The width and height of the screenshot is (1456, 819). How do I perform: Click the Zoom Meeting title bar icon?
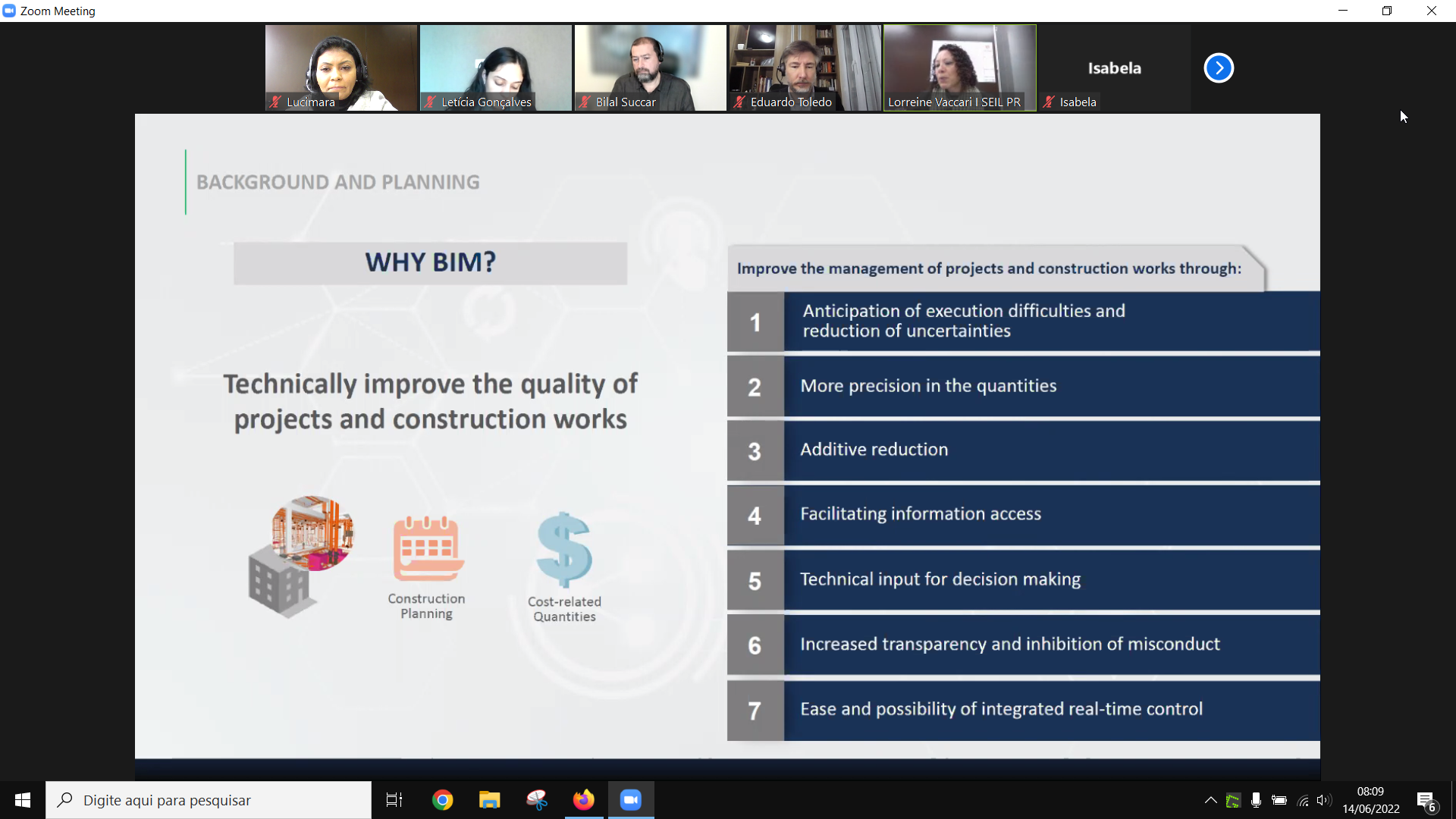pos(9,11)
